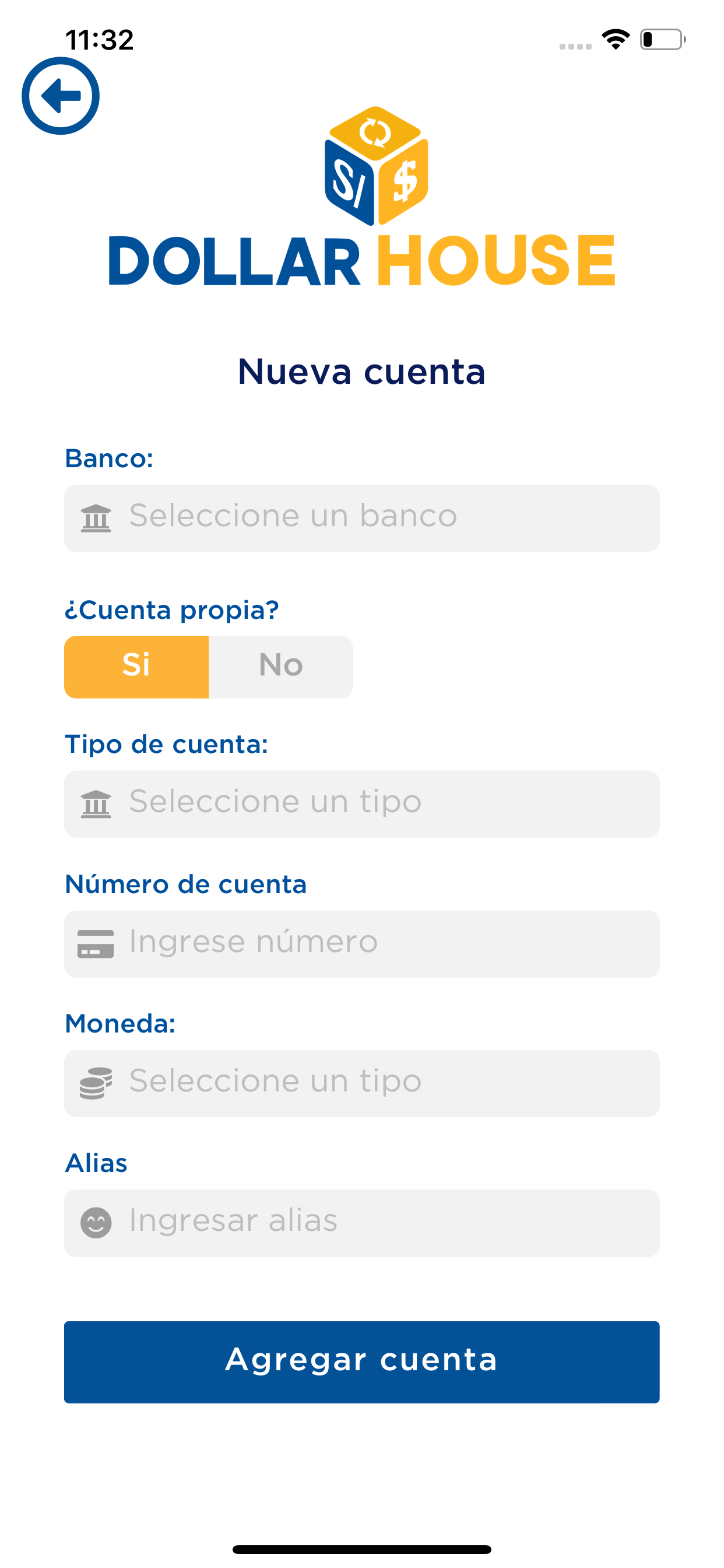This screenshot has width=724, height=1568.
Task: Click the bank icon in Banco field
Action: pyautogui.click(x=96, y=518)
